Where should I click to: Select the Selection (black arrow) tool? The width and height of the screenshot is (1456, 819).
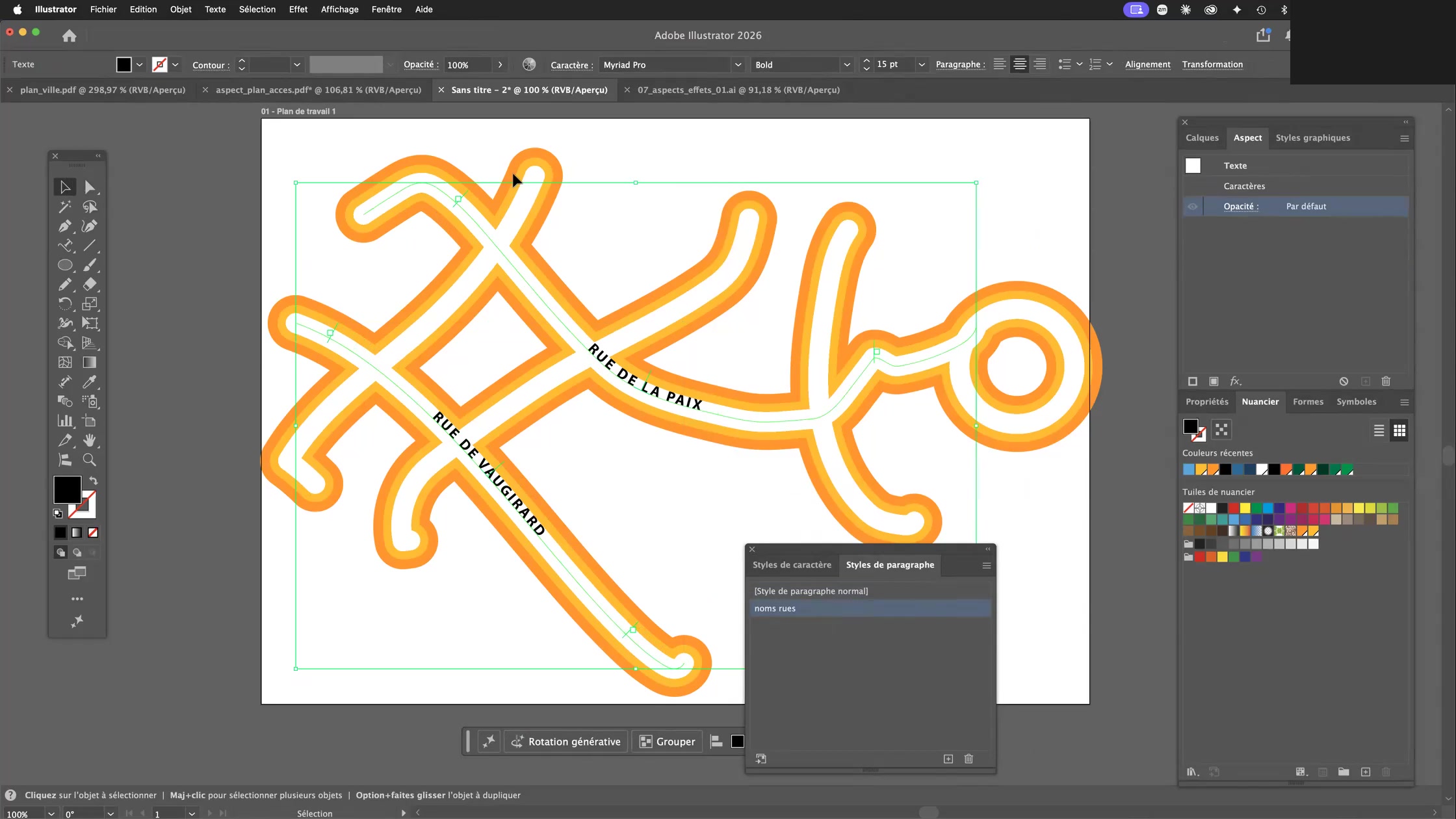[x=65, y=187]
